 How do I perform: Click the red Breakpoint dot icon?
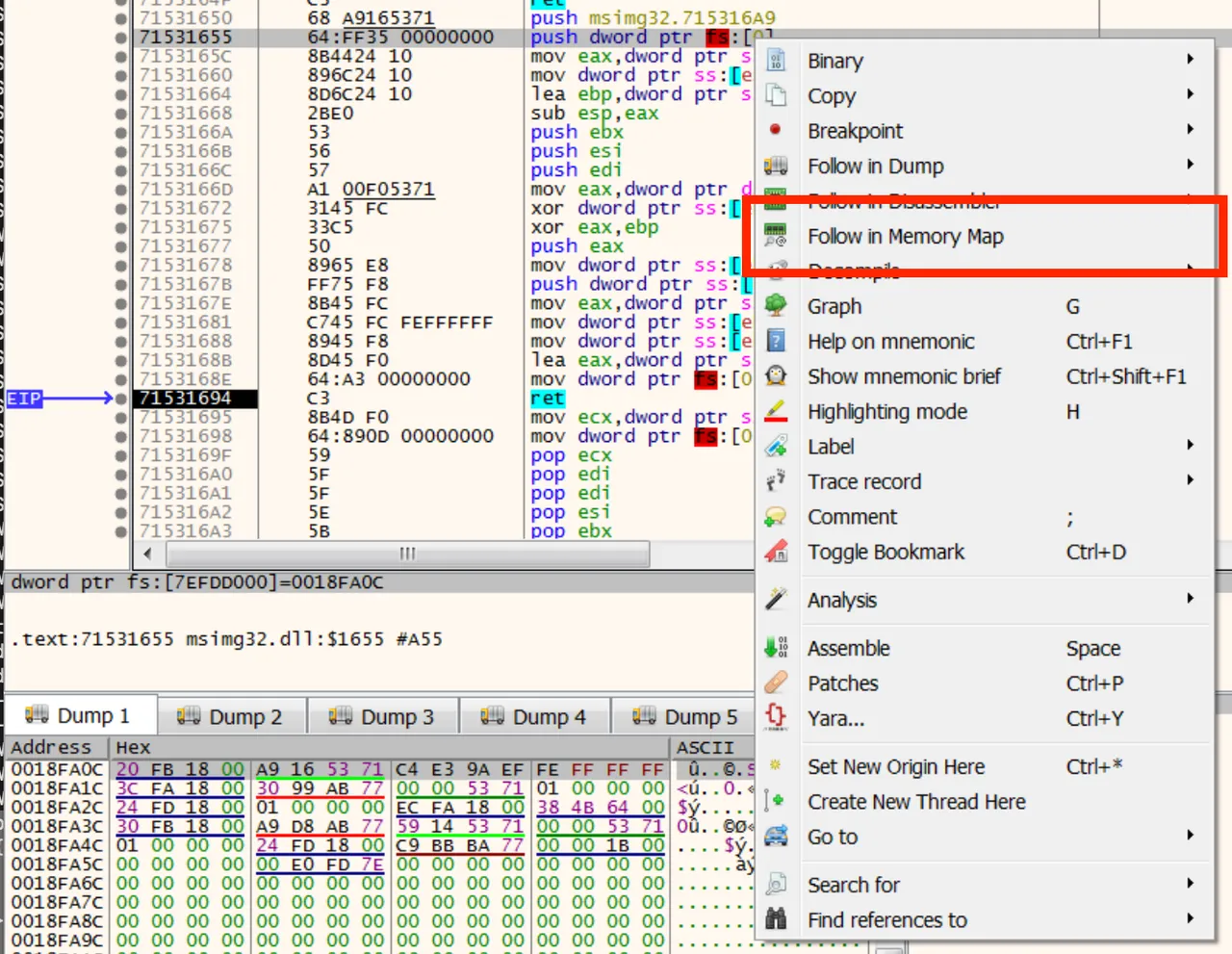[x=776, y=130]
